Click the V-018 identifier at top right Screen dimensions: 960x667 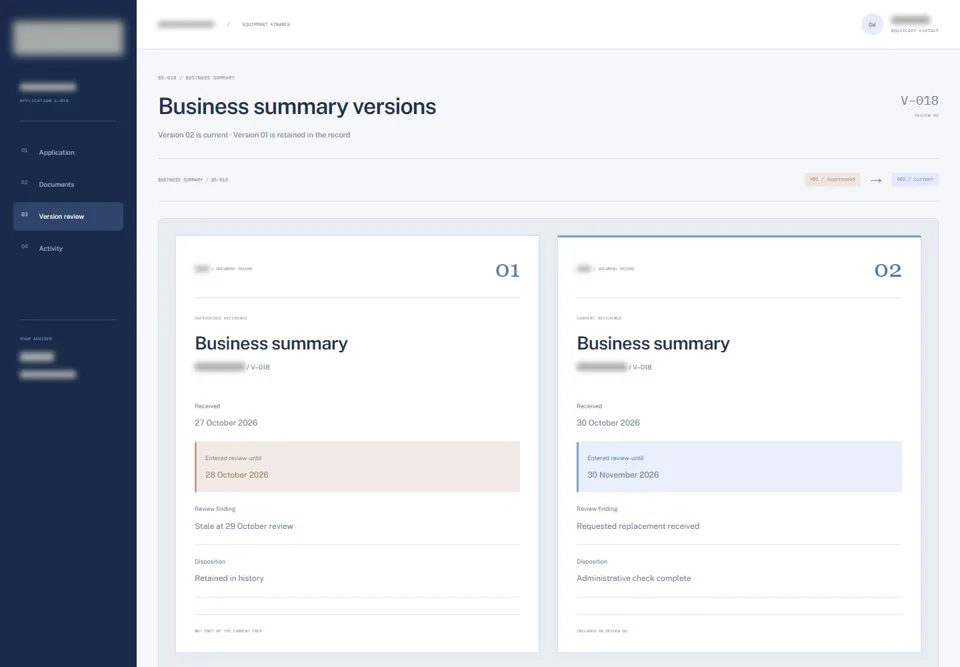pos(919,100)
